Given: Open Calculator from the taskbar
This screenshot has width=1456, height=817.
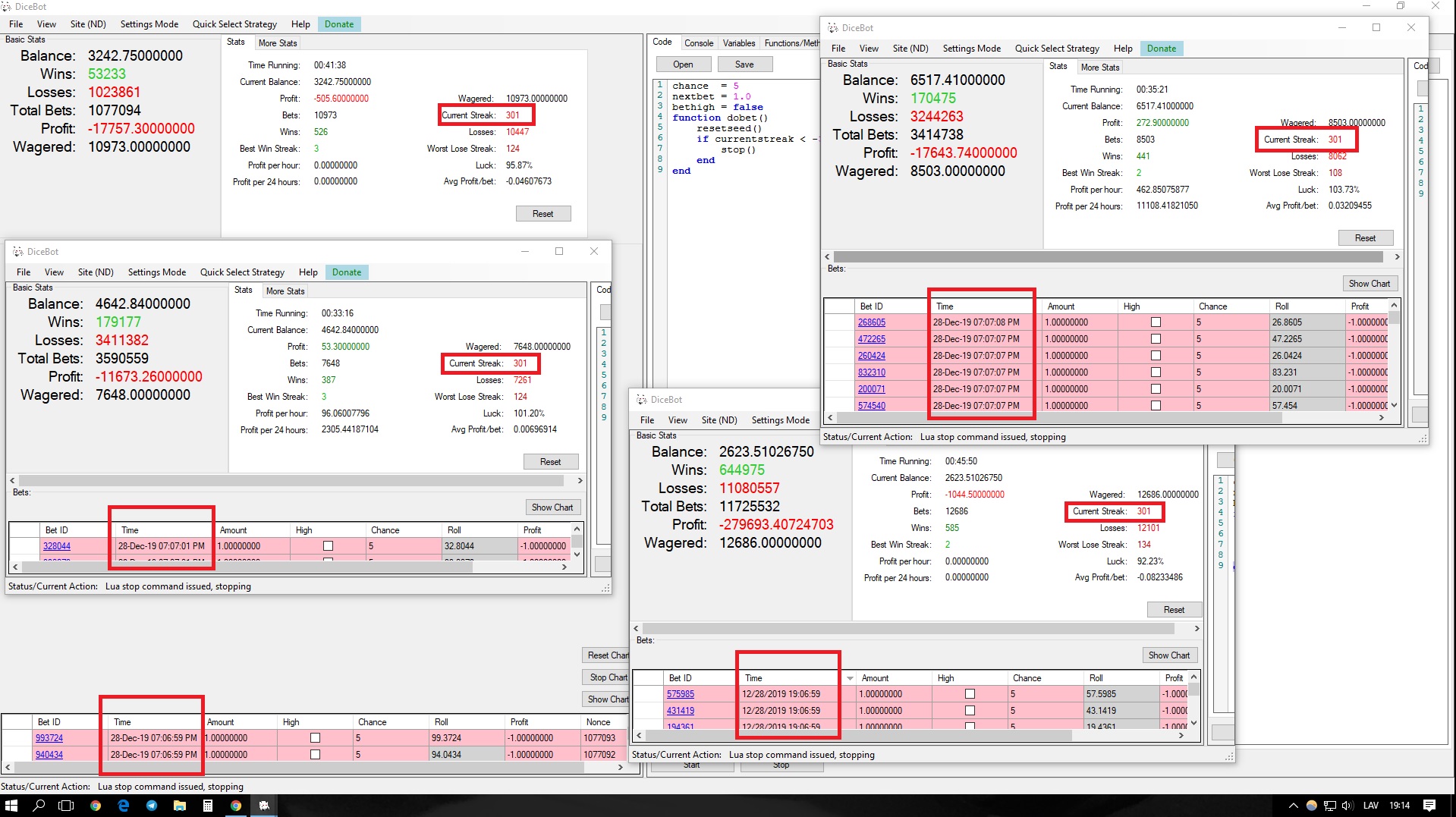Looking at the screenshot, I should 208,806.
